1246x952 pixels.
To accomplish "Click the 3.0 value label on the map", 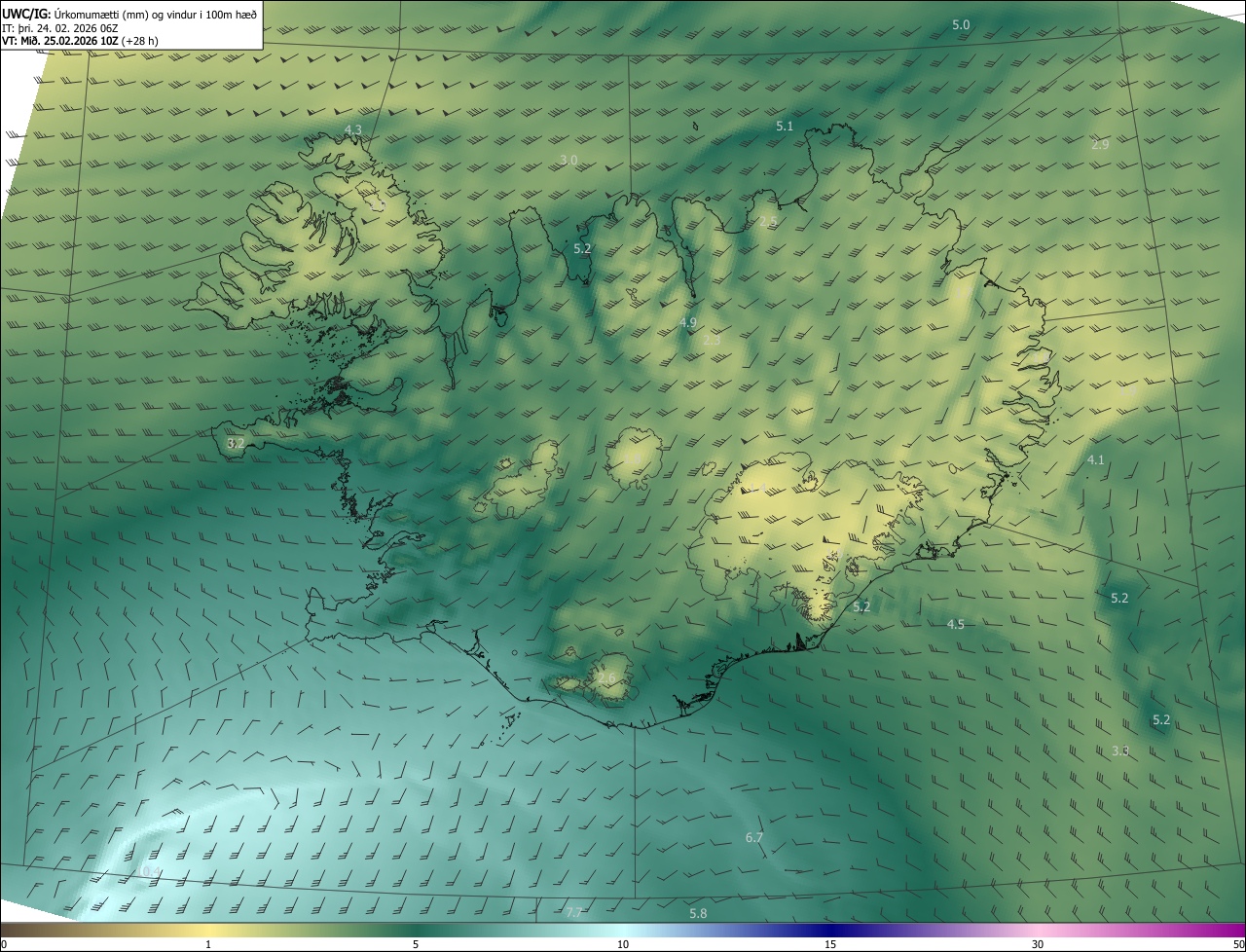I will [x=568, y=160].
